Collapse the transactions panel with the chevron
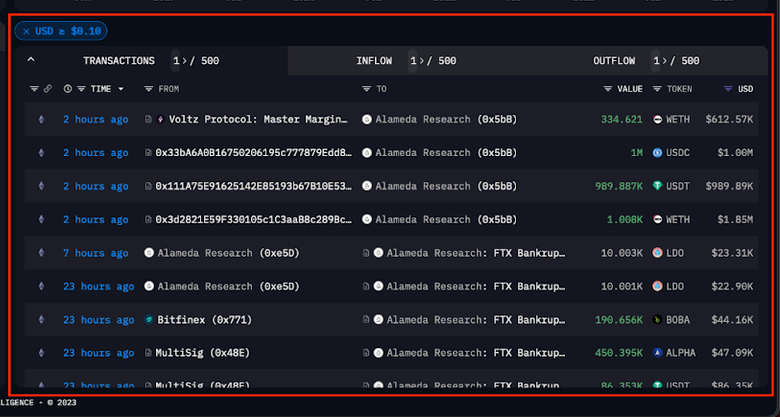The height and width of the screenshot is (417, 780). point(30,61)
